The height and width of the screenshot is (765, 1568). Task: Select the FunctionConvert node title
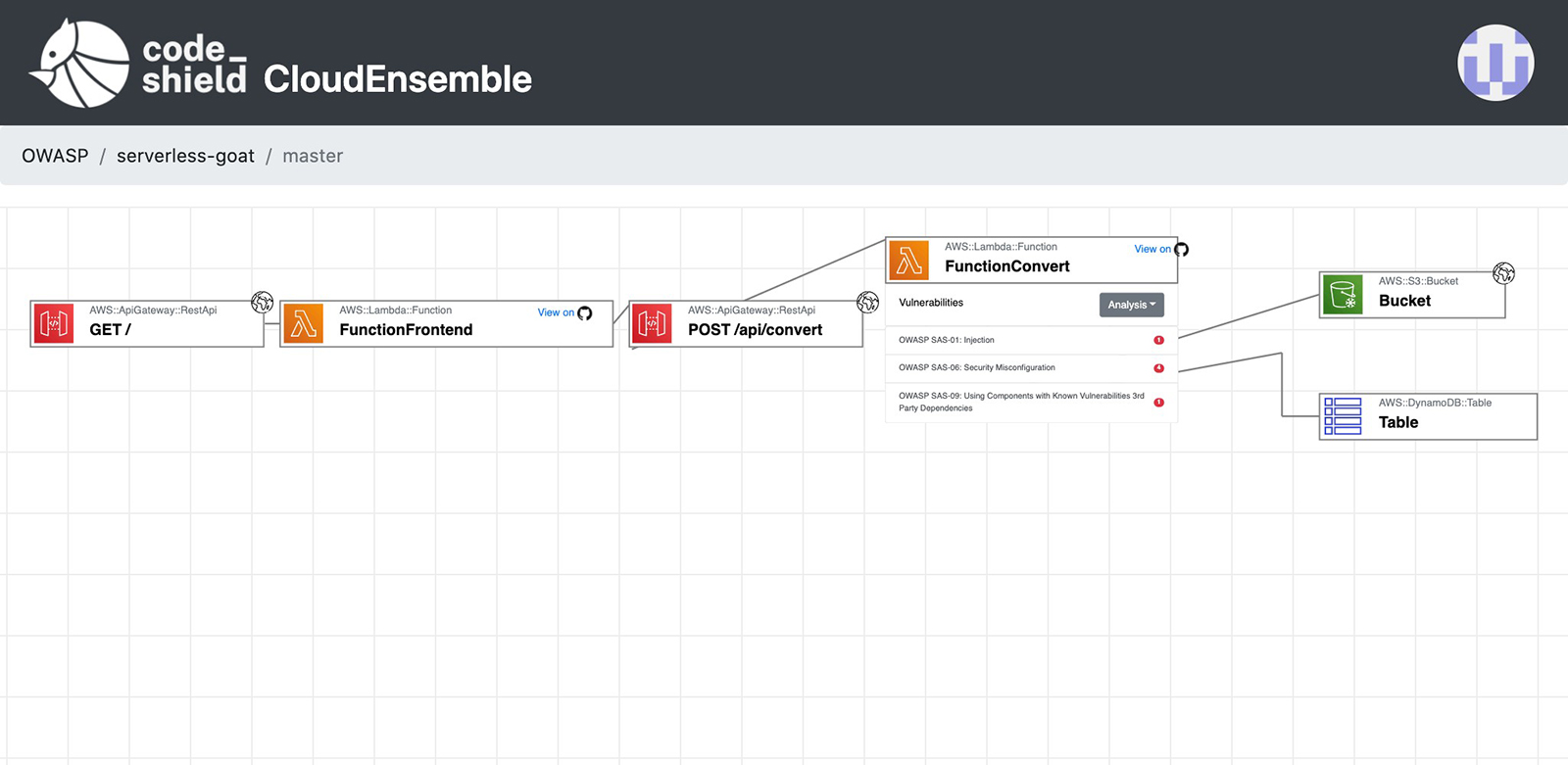click(1007, 266)
